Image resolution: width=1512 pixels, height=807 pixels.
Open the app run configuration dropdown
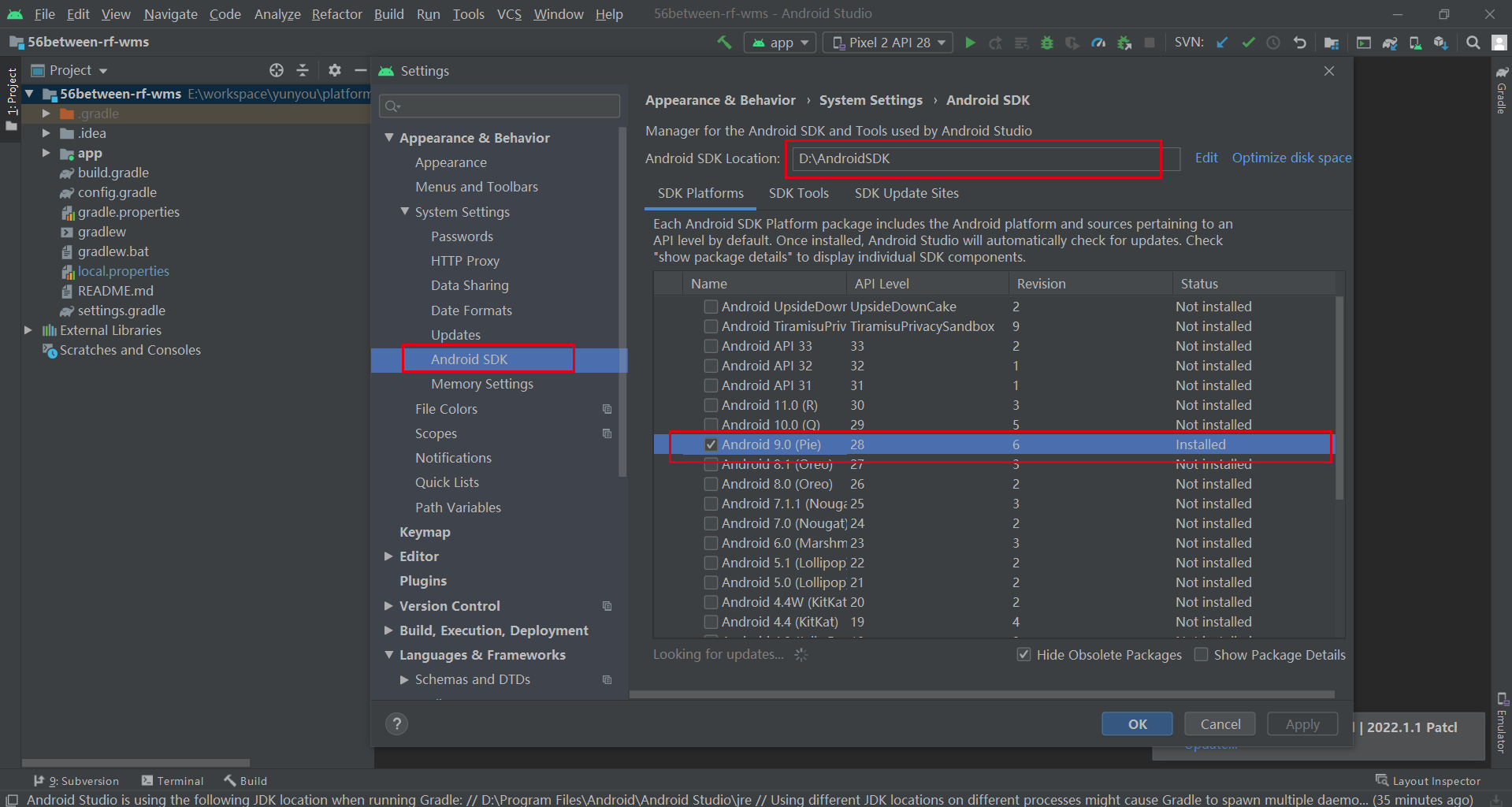tap(780, 43)
